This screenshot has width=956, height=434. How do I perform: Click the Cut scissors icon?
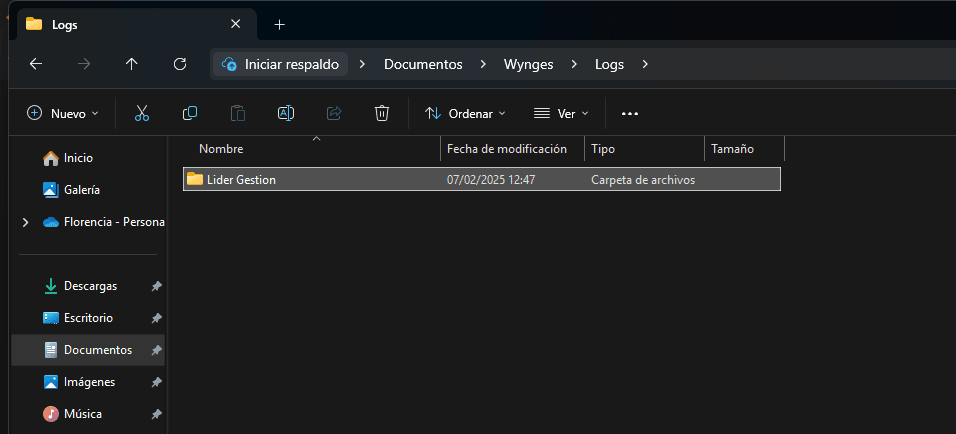point(142,114)
